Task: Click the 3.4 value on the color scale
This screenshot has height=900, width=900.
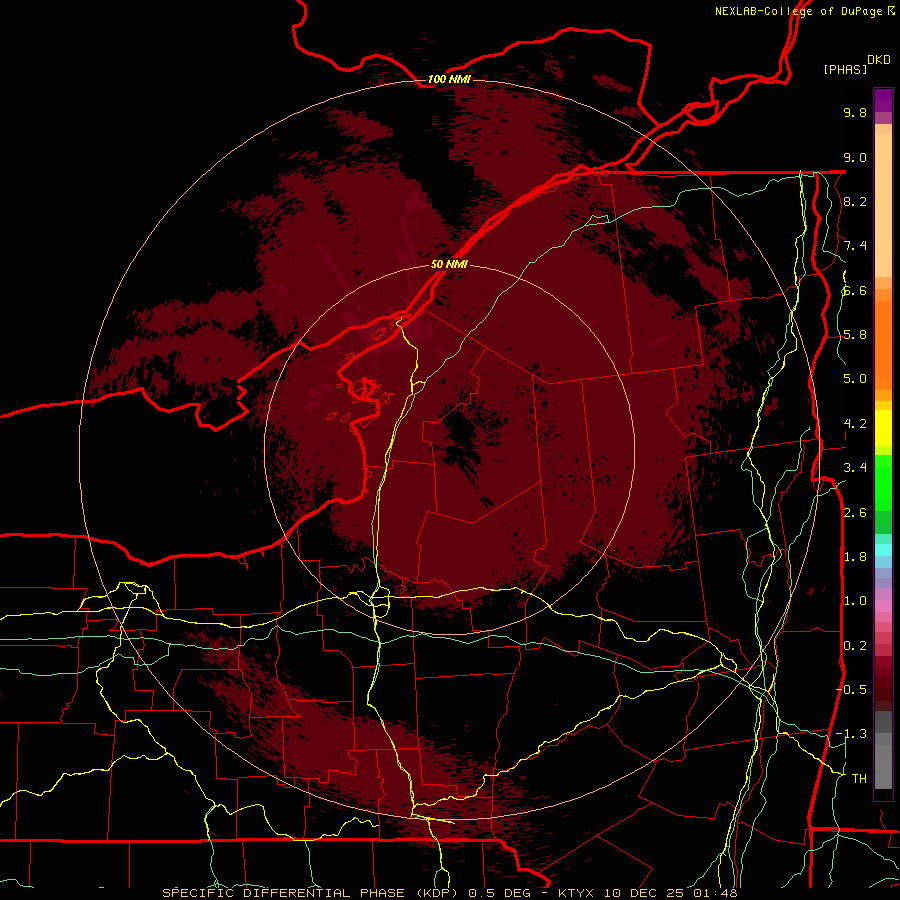Action: (x=855, y=468)
